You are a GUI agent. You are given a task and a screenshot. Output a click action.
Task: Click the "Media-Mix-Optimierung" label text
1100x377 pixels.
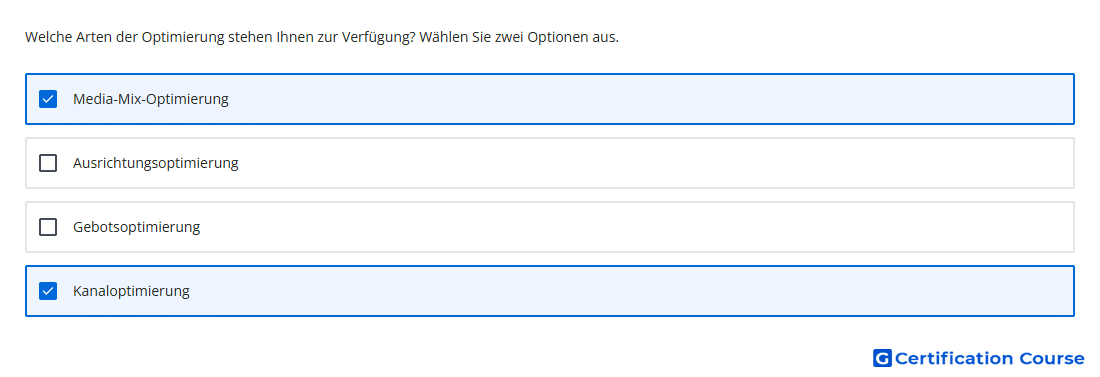(x=151, y=99)
